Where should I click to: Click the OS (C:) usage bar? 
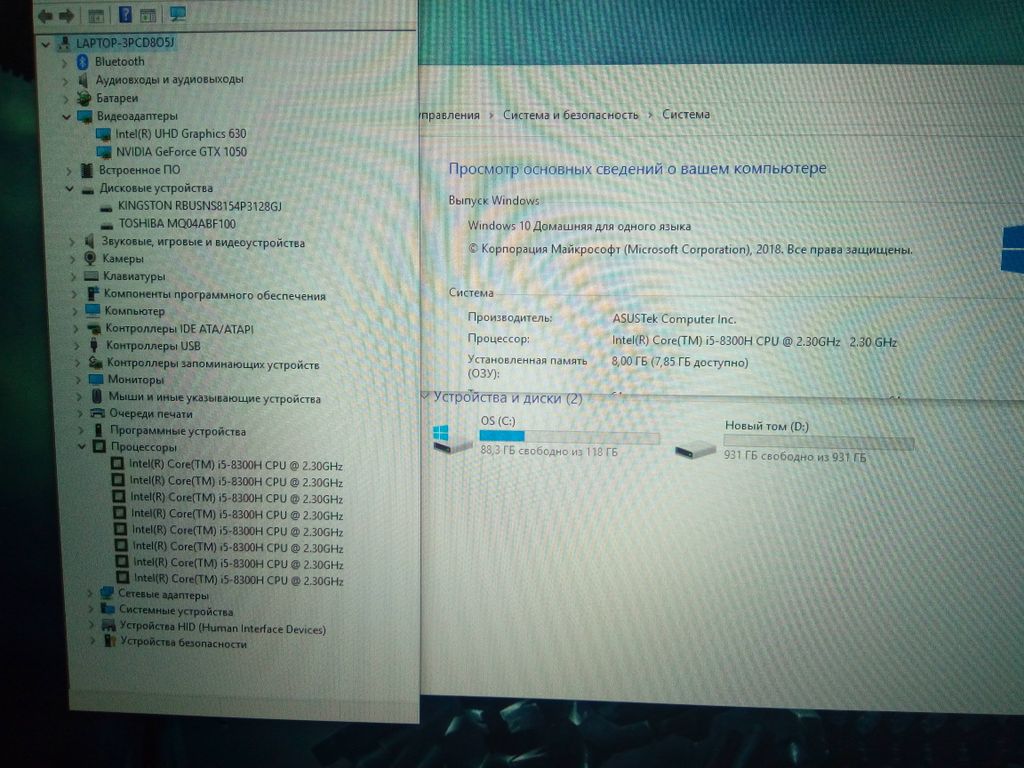point(569,436)
